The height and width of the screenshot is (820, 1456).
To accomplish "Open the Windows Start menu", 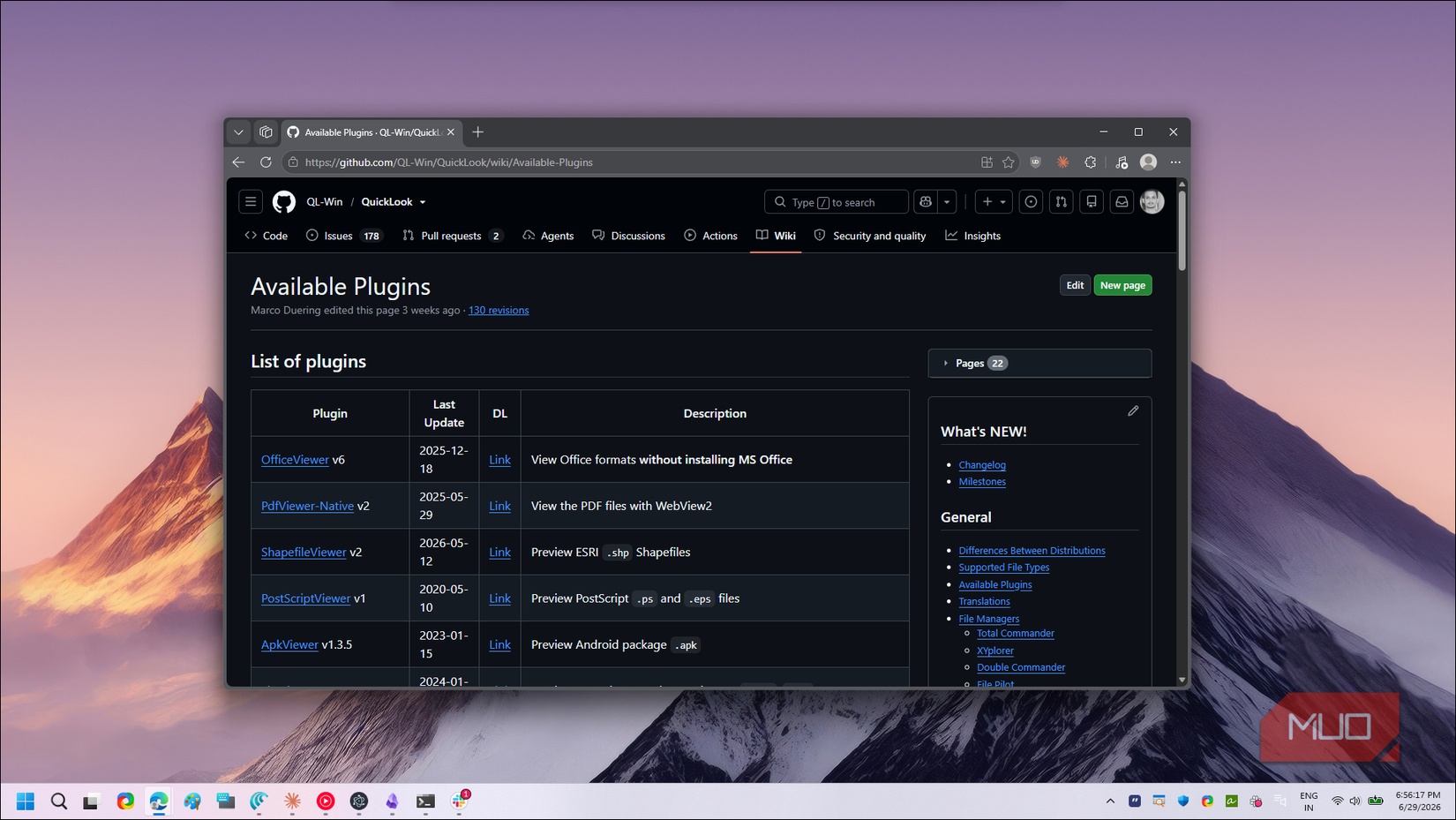I will point(26,801).
